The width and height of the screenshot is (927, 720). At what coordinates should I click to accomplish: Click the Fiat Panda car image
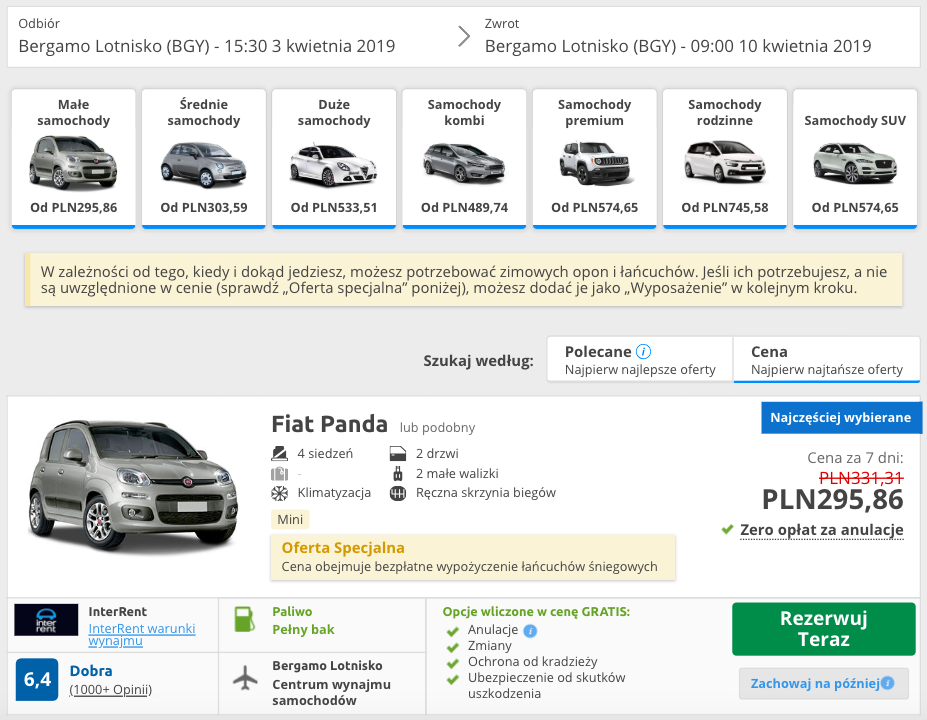134,487
